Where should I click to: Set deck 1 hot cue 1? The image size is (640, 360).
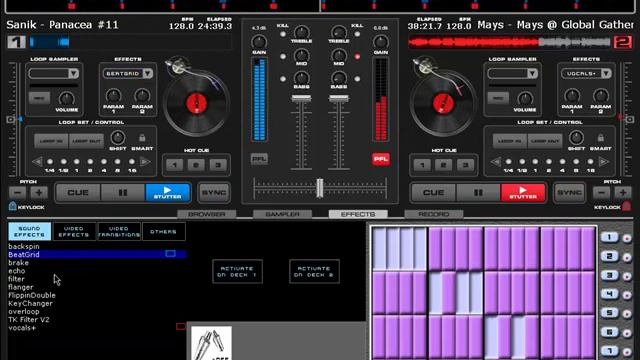(x=175, y=165)
